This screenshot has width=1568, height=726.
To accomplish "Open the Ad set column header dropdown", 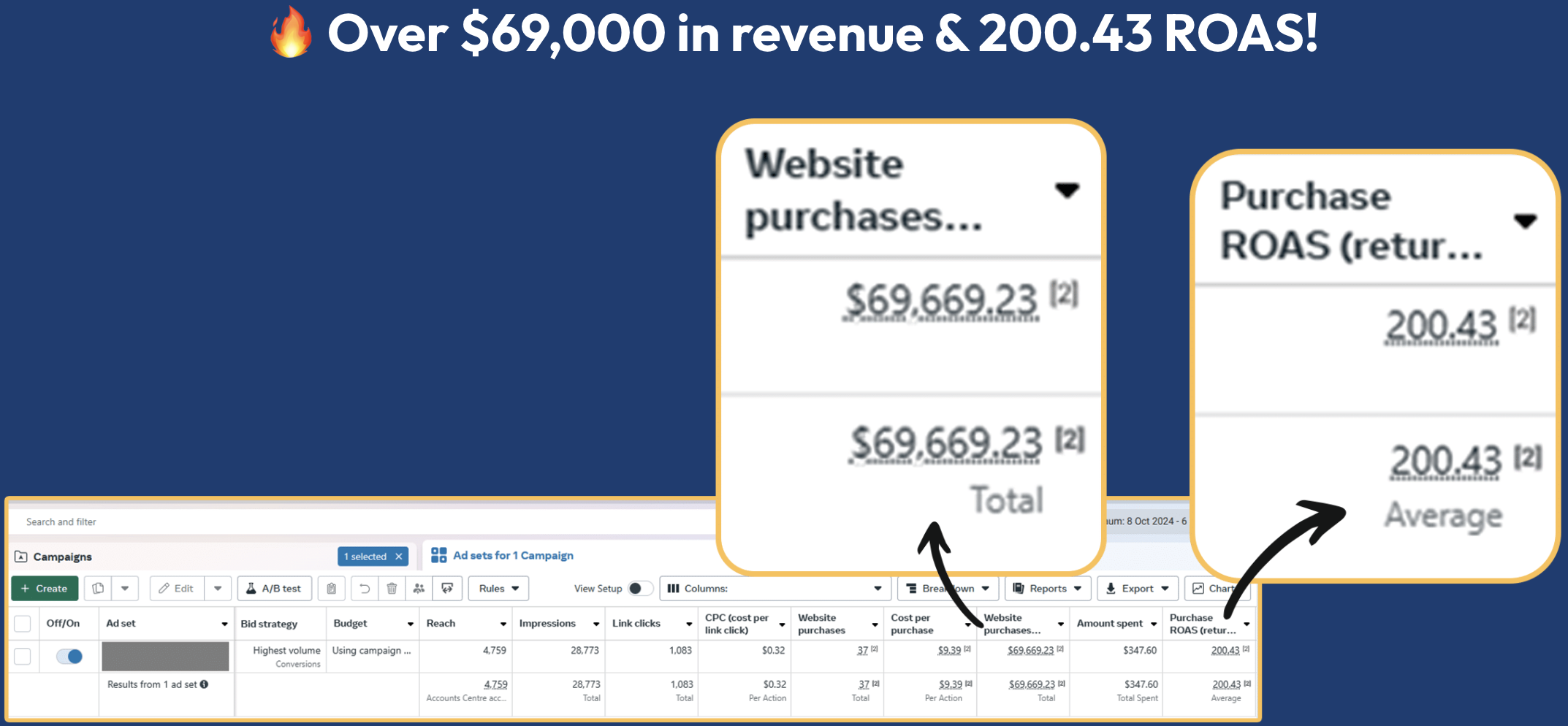I will [224, 624].
